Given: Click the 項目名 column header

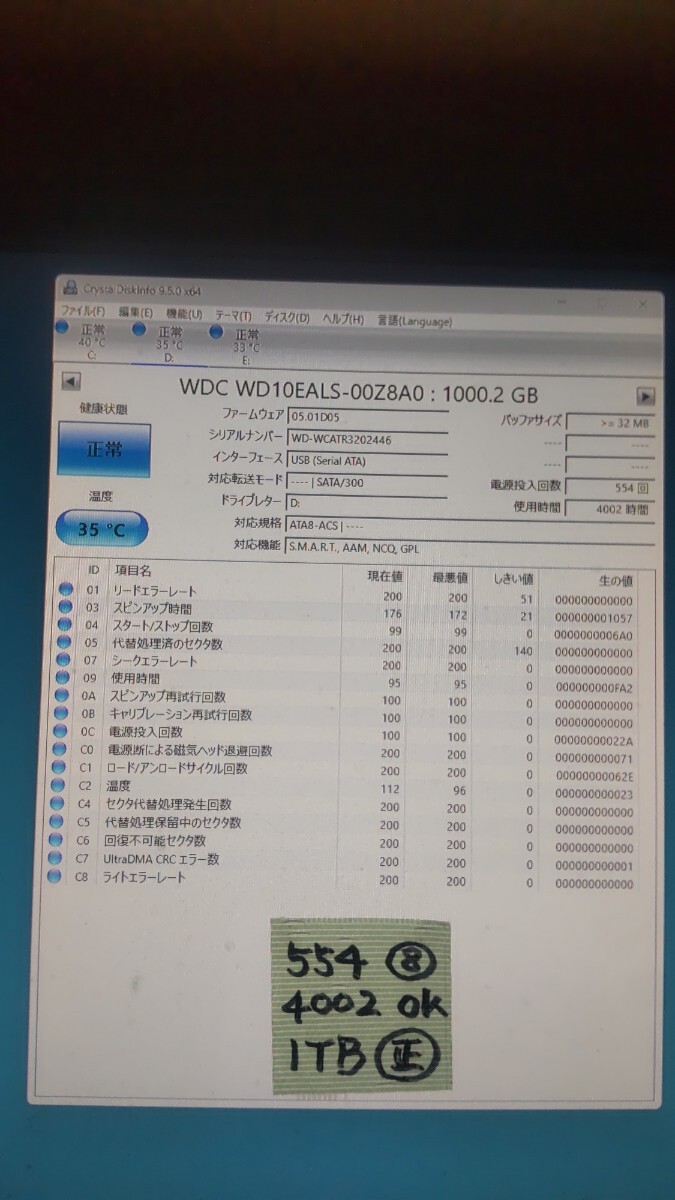Looking at the screenshot, I should 133,570.
